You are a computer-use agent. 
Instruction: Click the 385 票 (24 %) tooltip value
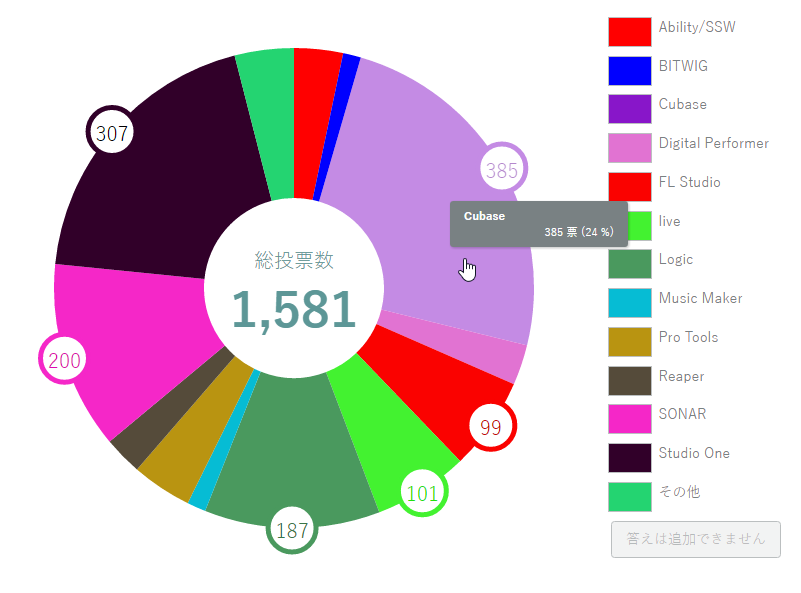pyautogui.click(x=579, y=232)
